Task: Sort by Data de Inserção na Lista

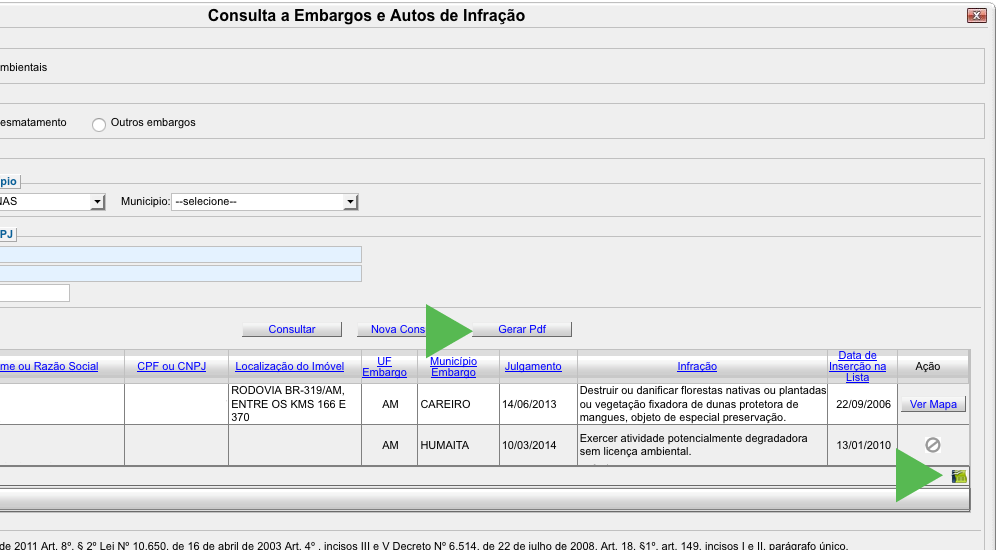Action: click(x=856, y=366)
